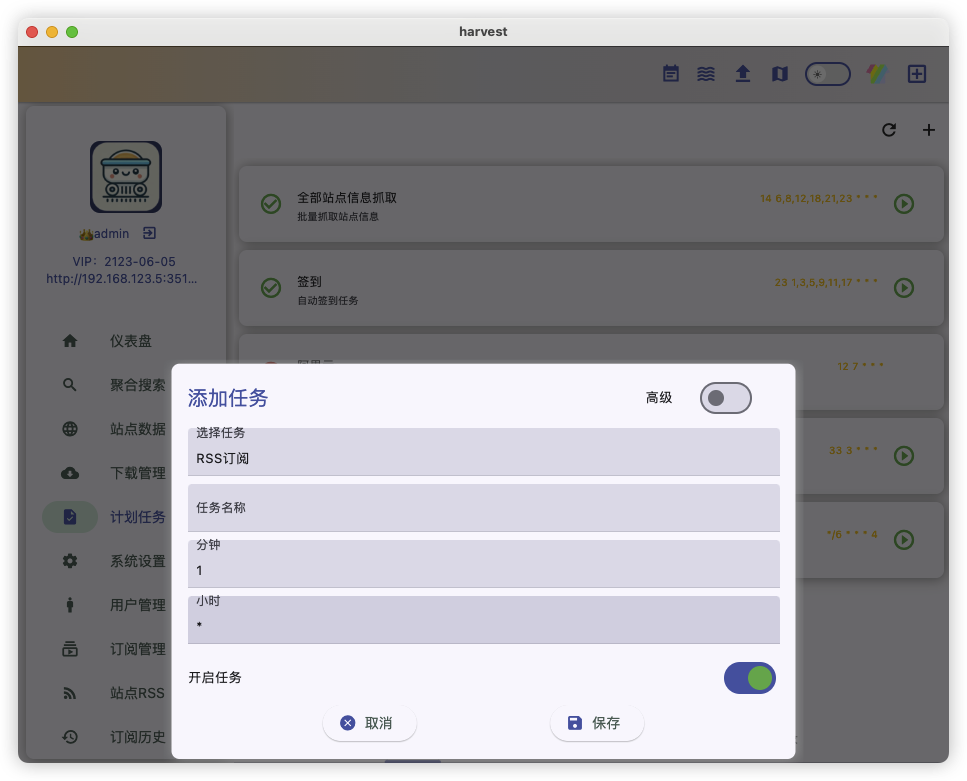Select 系统设置 in the sidebar menu
This screenshot has height=781, width=967.
coord(137,561)
